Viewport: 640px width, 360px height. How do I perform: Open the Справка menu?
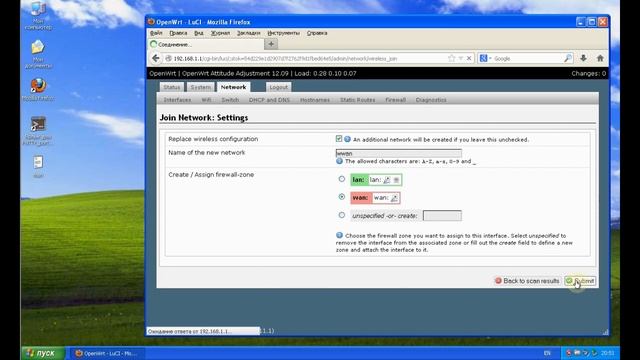tap(317, 33)
